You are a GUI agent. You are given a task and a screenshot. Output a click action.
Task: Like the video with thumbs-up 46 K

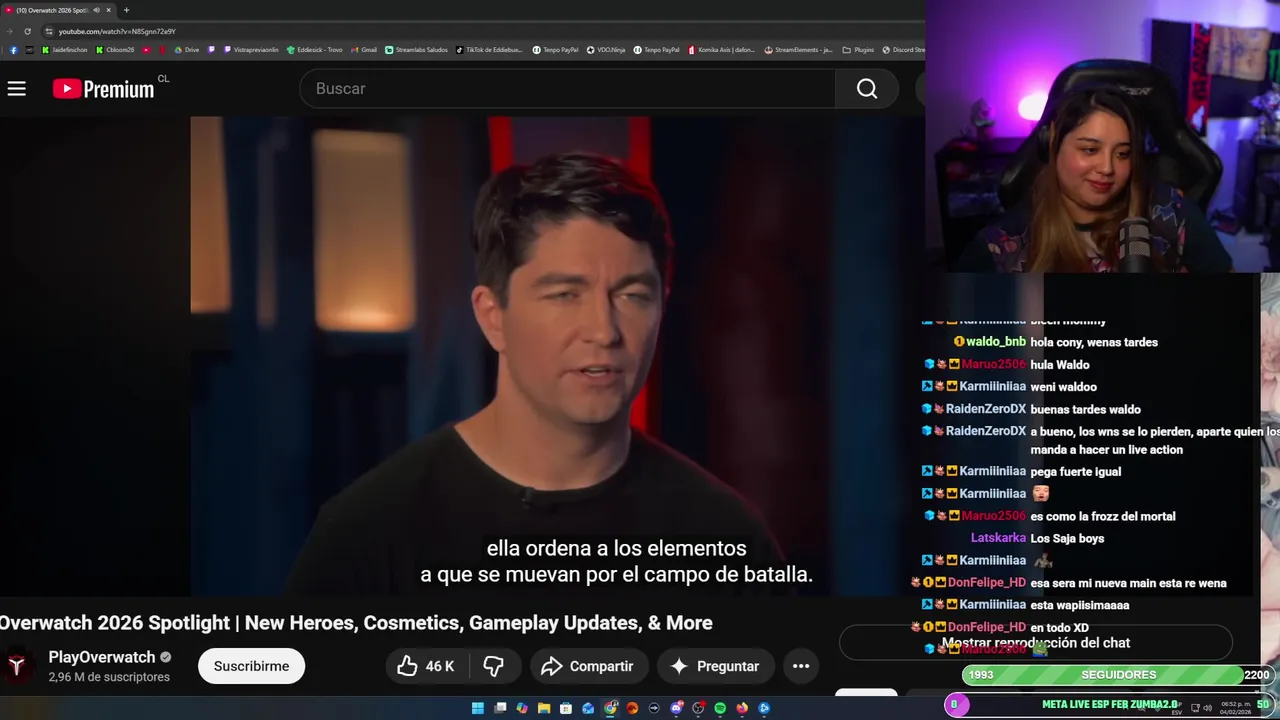click(426, 666)
